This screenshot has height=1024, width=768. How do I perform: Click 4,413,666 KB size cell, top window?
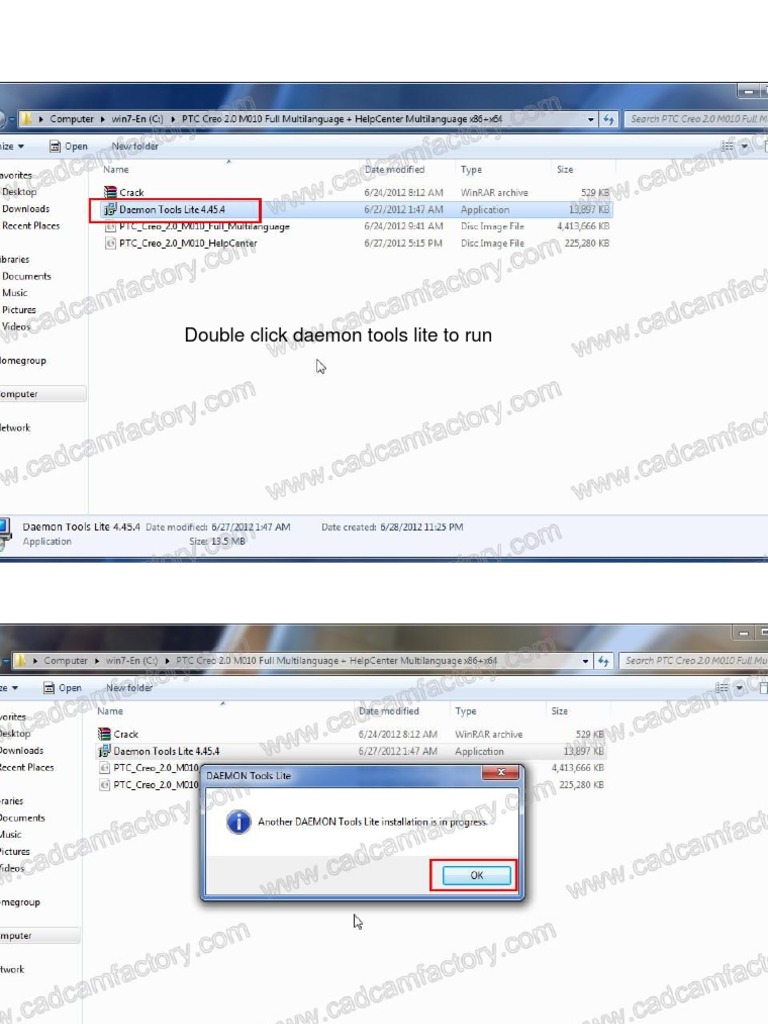pyautogui.click(x=583, y=226)
